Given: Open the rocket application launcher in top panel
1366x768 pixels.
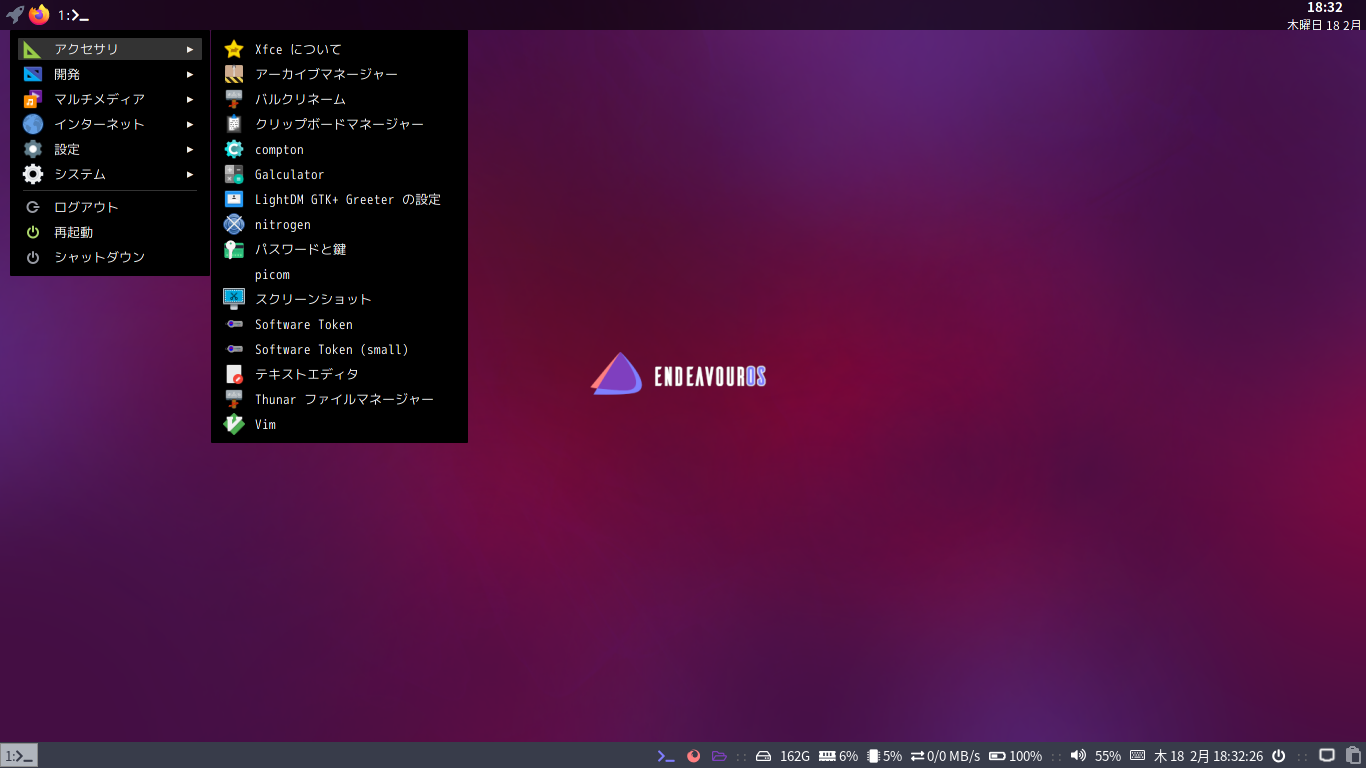Looking at the screenshot, I should pyautogui.click(x=15, y=15).
